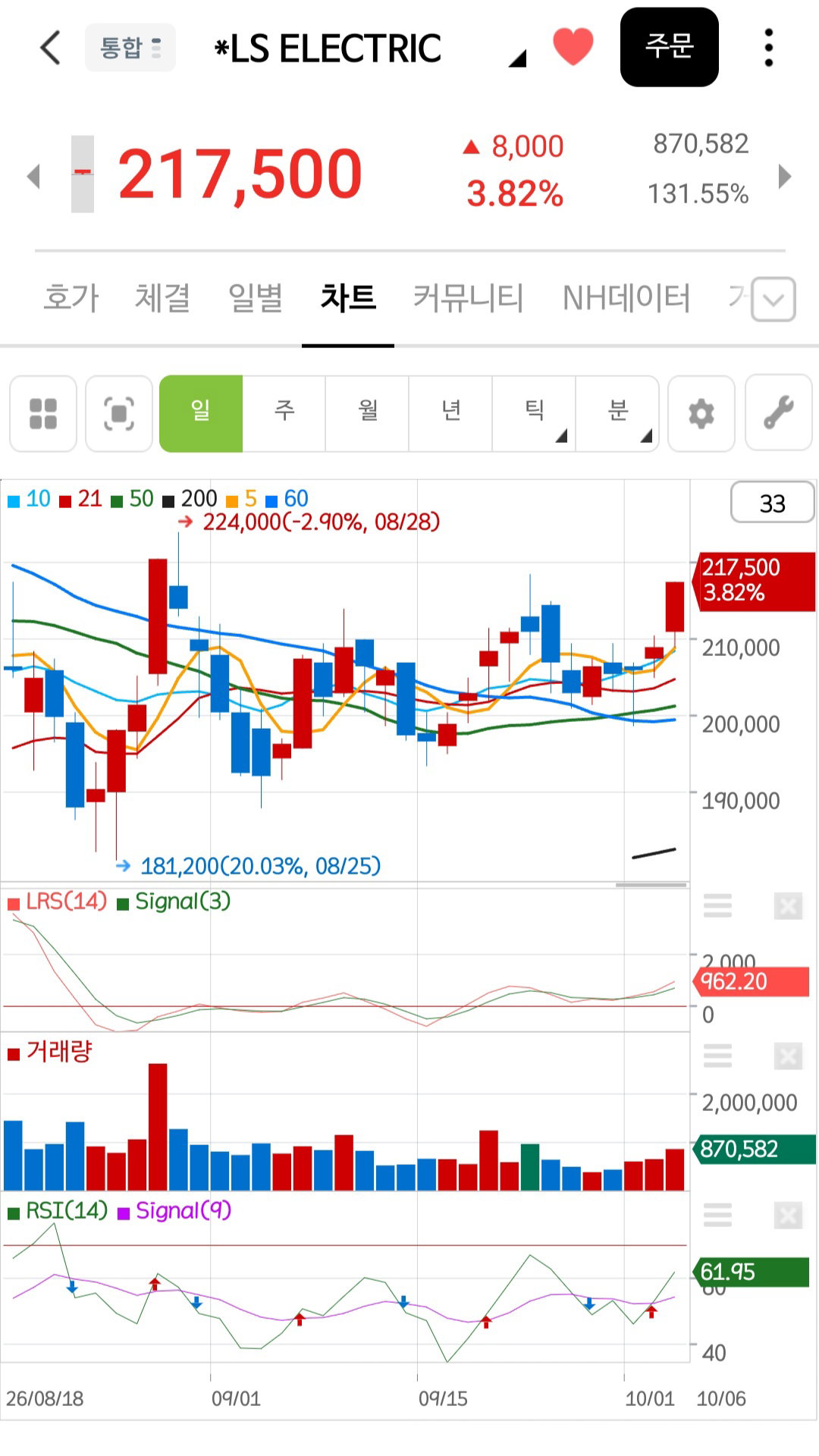
Task: Select the 월 monthly chart period
Action: (368, 413)
